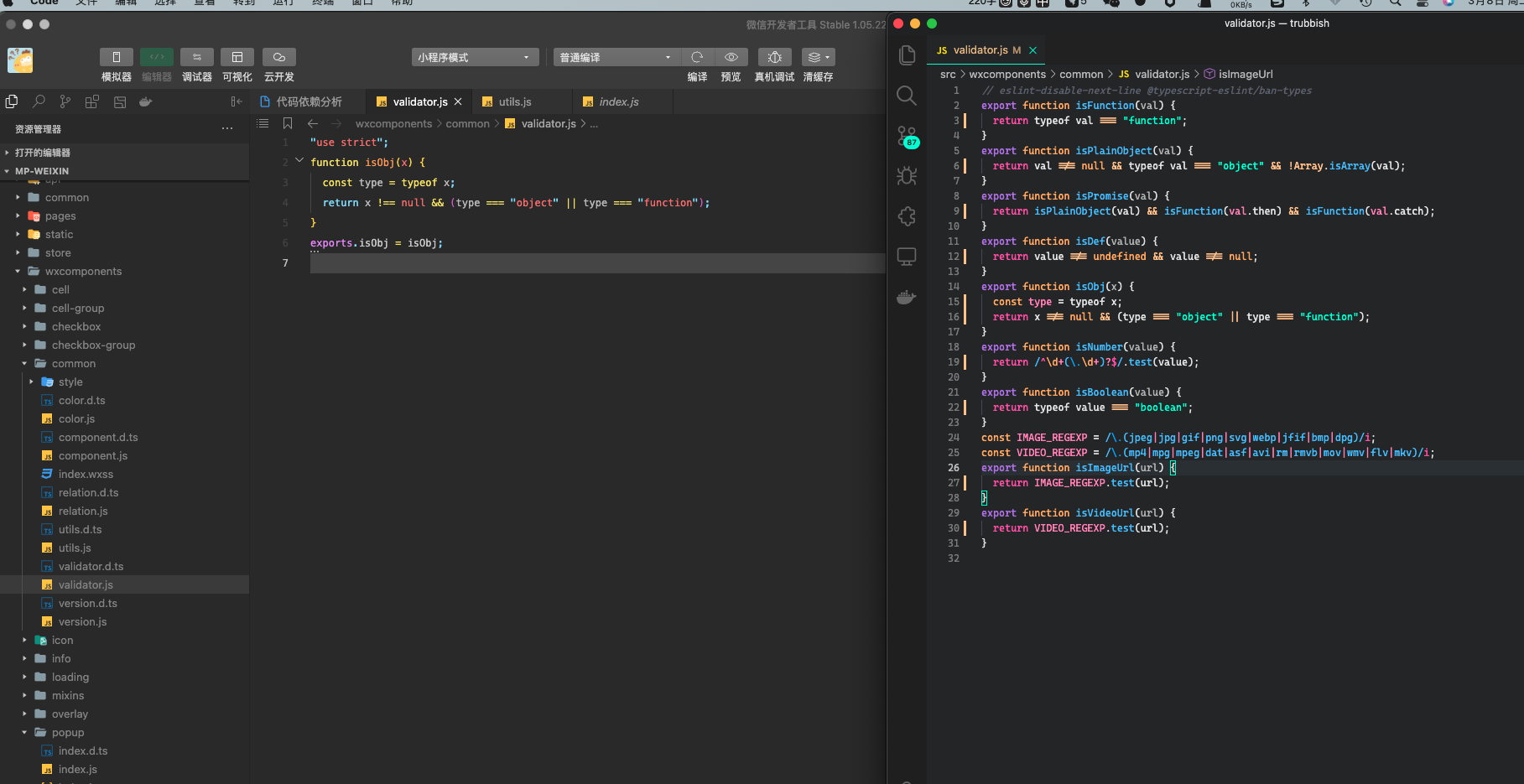Open utils.d.ts in the file tree
The width and height of the screenshot is (1524, 784).
124,529
